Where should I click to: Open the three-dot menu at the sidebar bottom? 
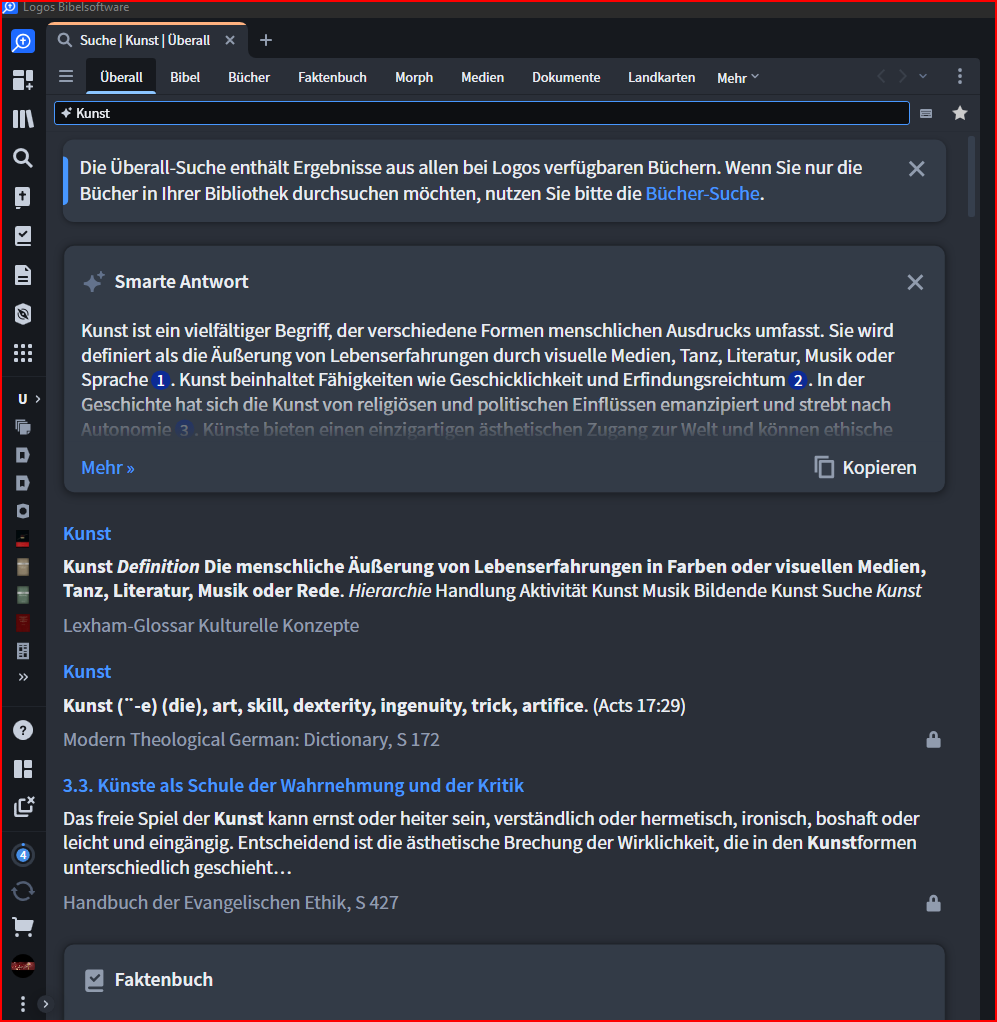[x=23, y=1004]
